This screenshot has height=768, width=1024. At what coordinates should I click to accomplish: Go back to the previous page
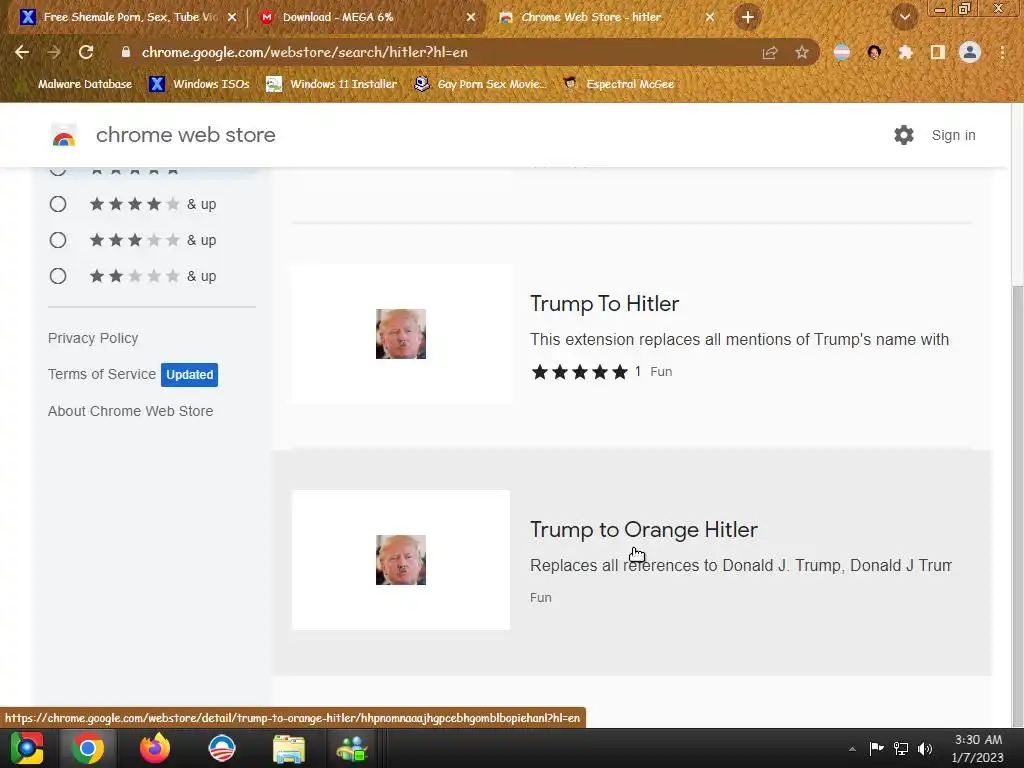[22, 52]
